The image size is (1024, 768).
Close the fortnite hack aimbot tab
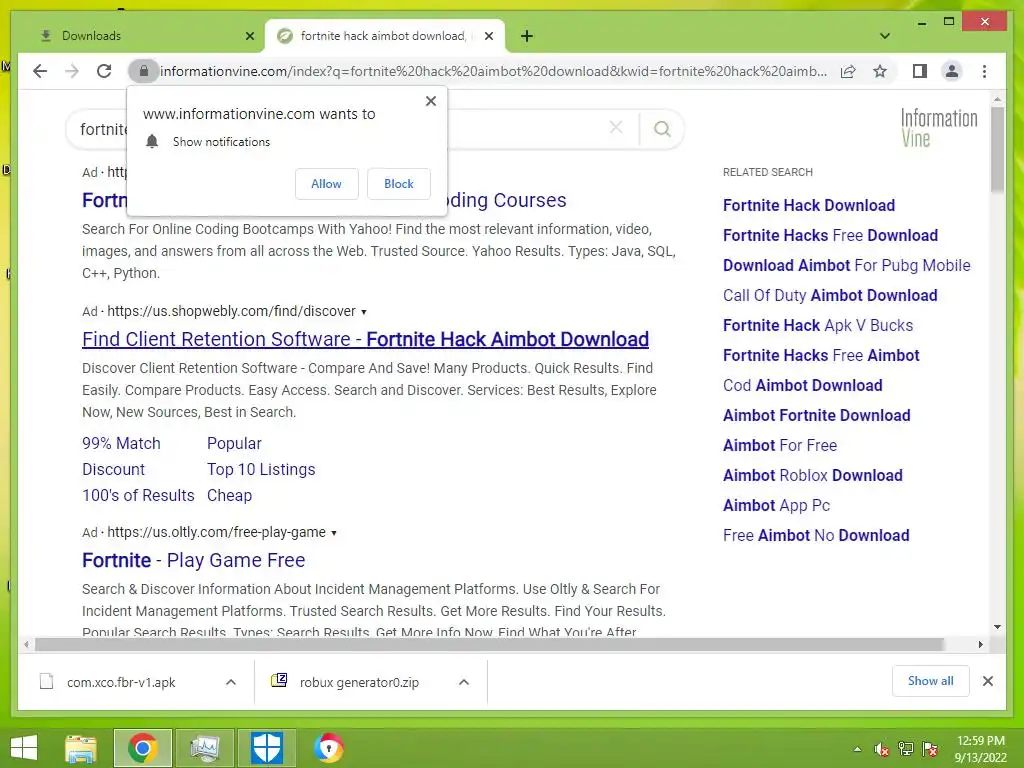[488, 36]
